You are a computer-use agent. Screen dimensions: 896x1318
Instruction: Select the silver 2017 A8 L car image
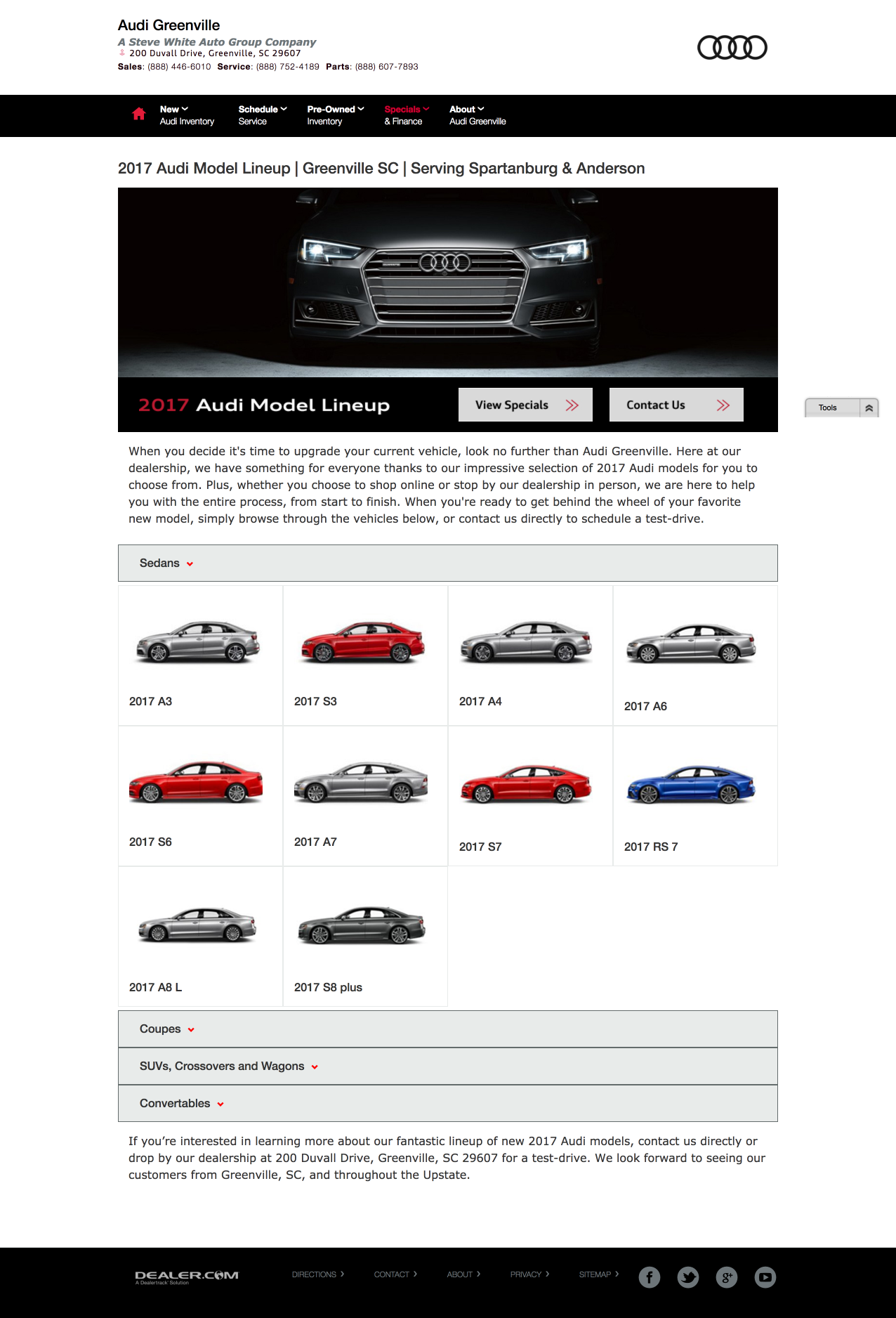pyautogui.click(x=197, y=924)
